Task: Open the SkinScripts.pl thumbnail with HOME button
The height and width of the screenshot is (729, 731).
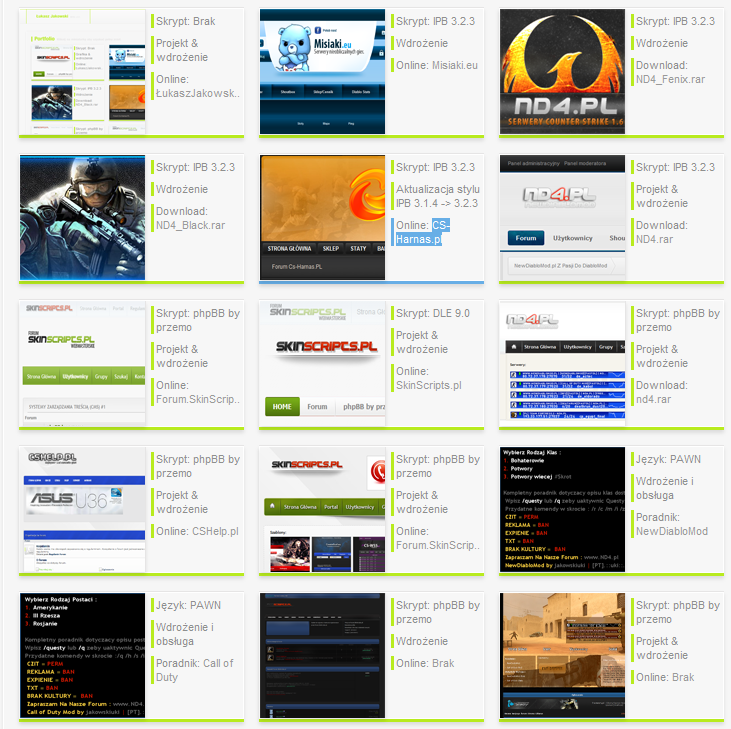Action: click(x=323, y=364)
